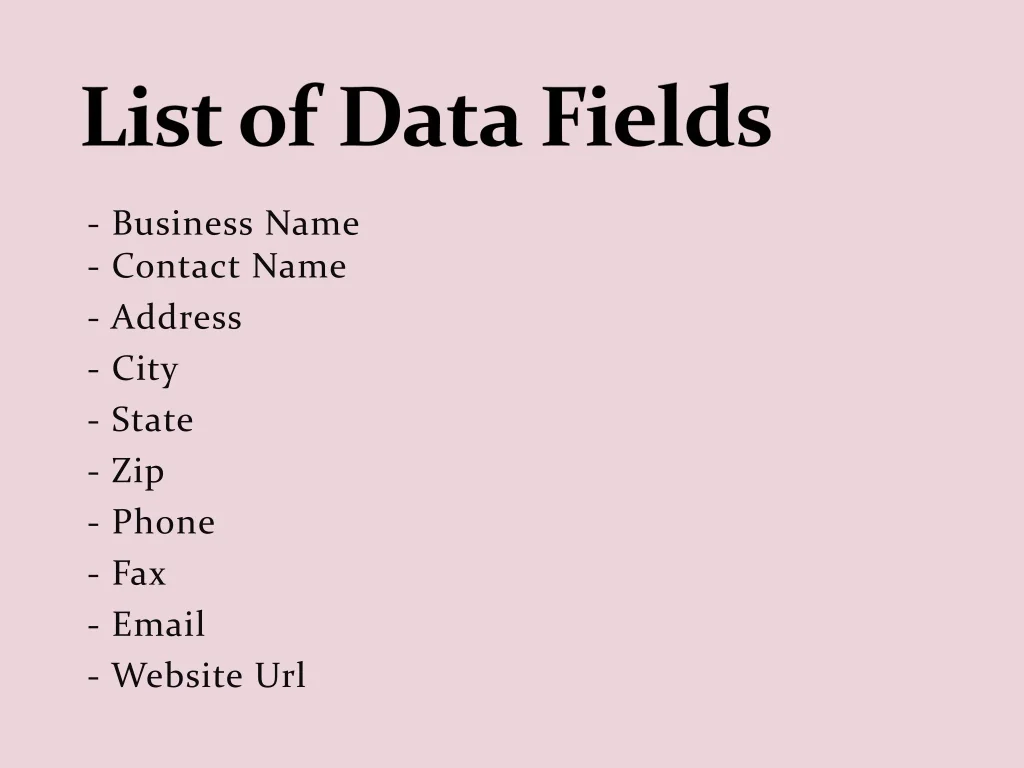Image resolution: width=1024 pixels, height=768 pixels.
Task: Click the dash before 'Email'
Action: click(x=93, y=625)
